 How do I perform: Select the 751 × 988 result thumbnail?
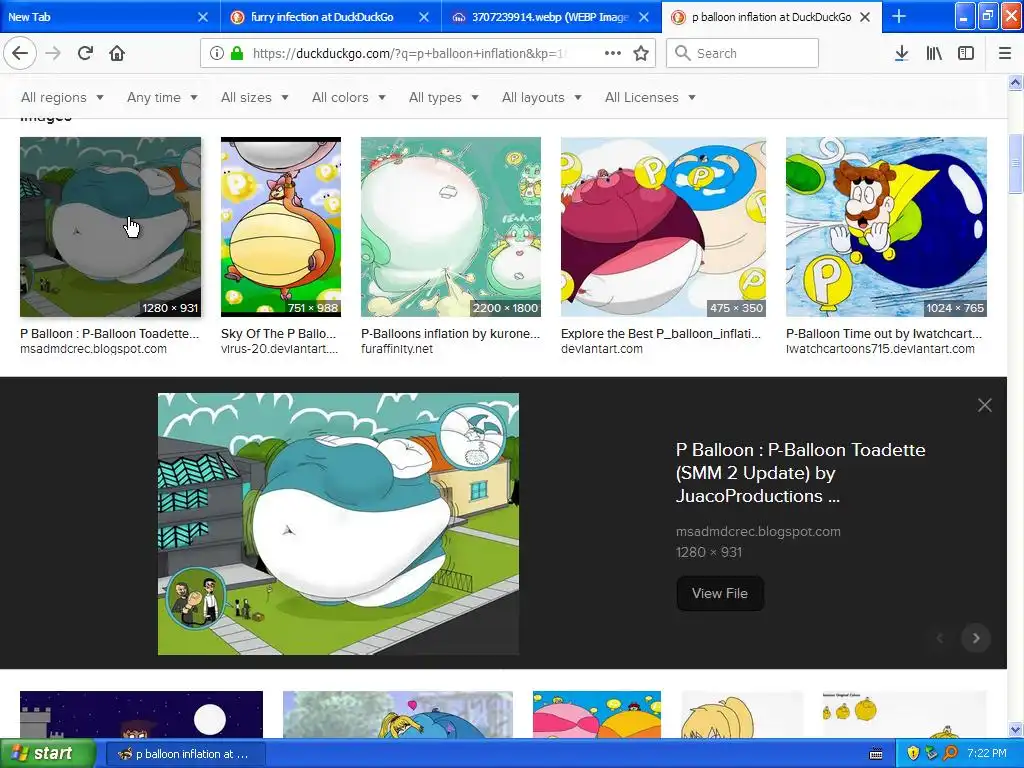coord(281,227)
